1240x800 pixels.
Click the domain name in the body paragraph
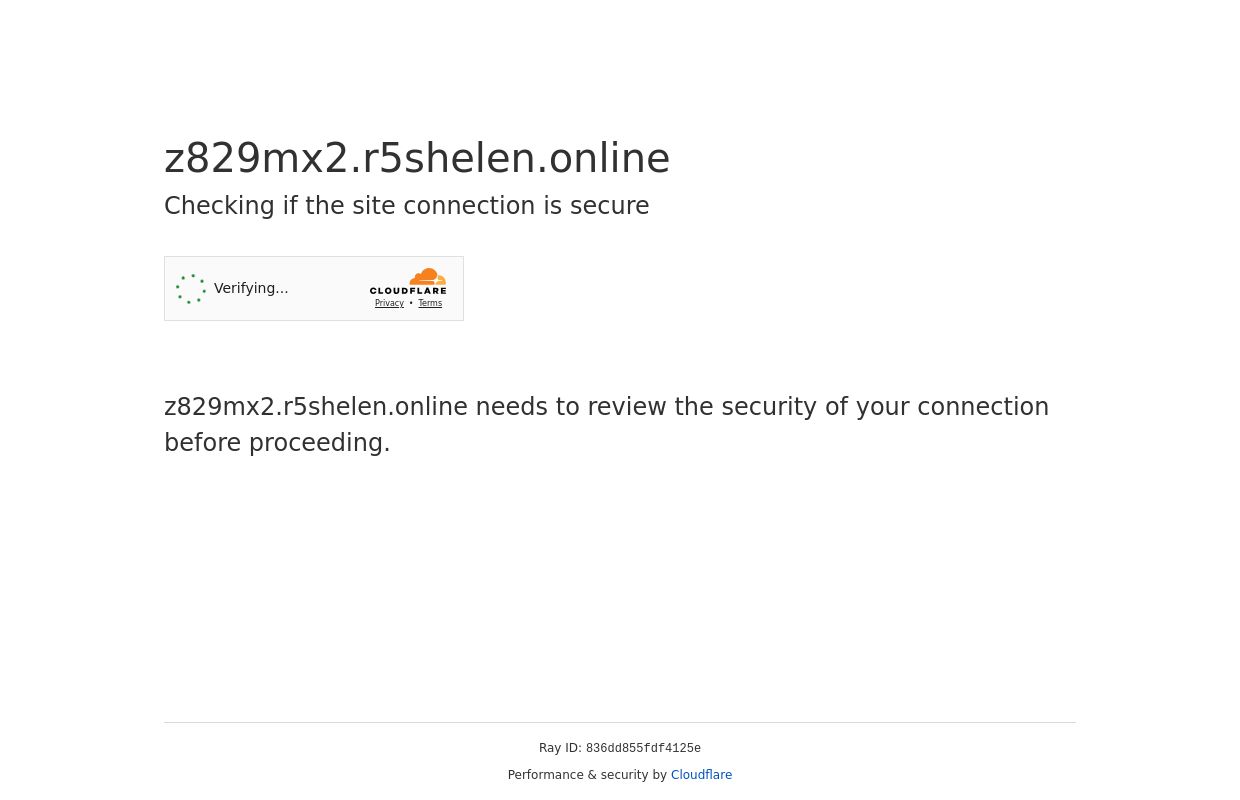[x=316, y=407]
